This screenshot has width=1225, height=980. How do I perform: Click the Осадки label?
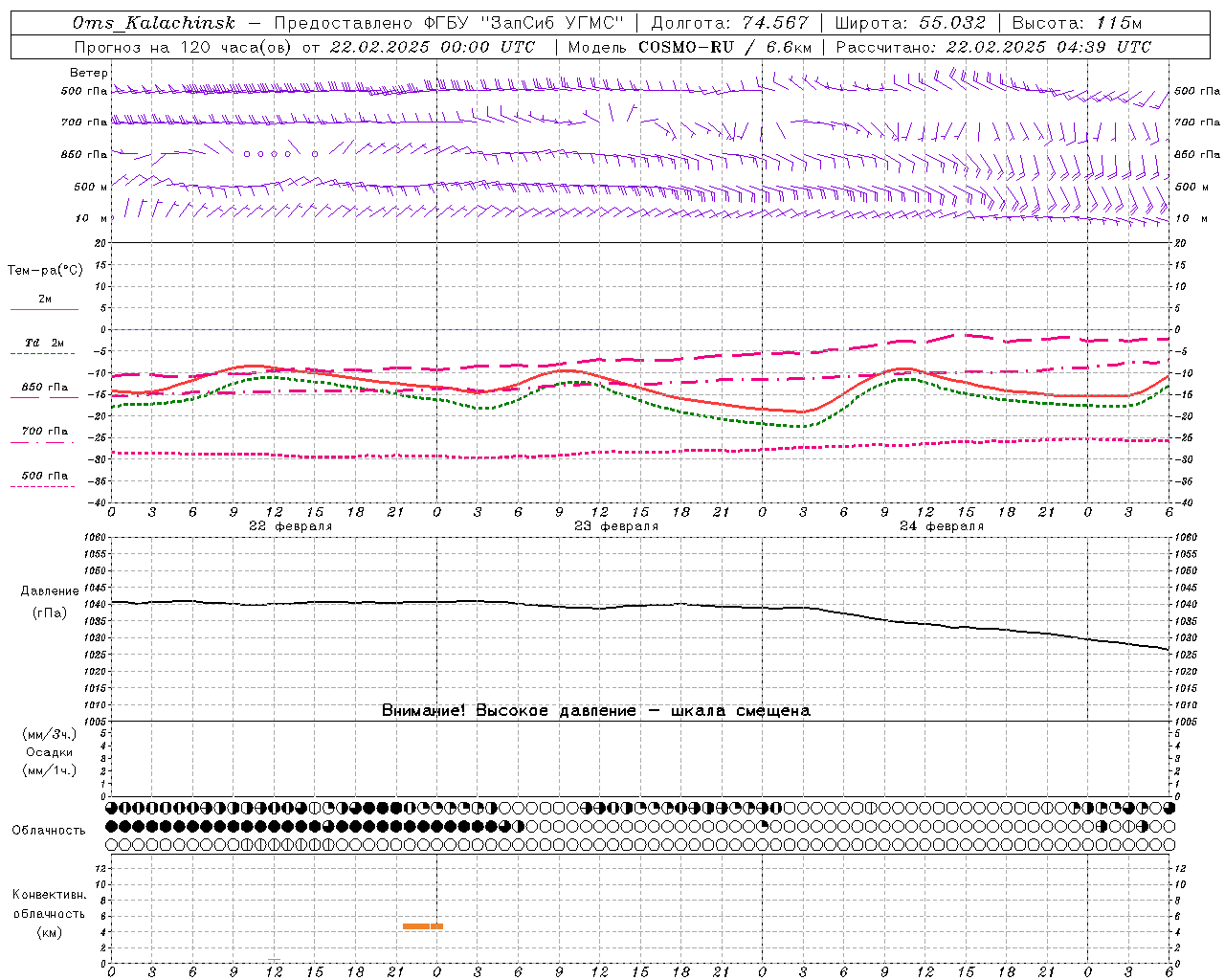click(x=50, y=752)
